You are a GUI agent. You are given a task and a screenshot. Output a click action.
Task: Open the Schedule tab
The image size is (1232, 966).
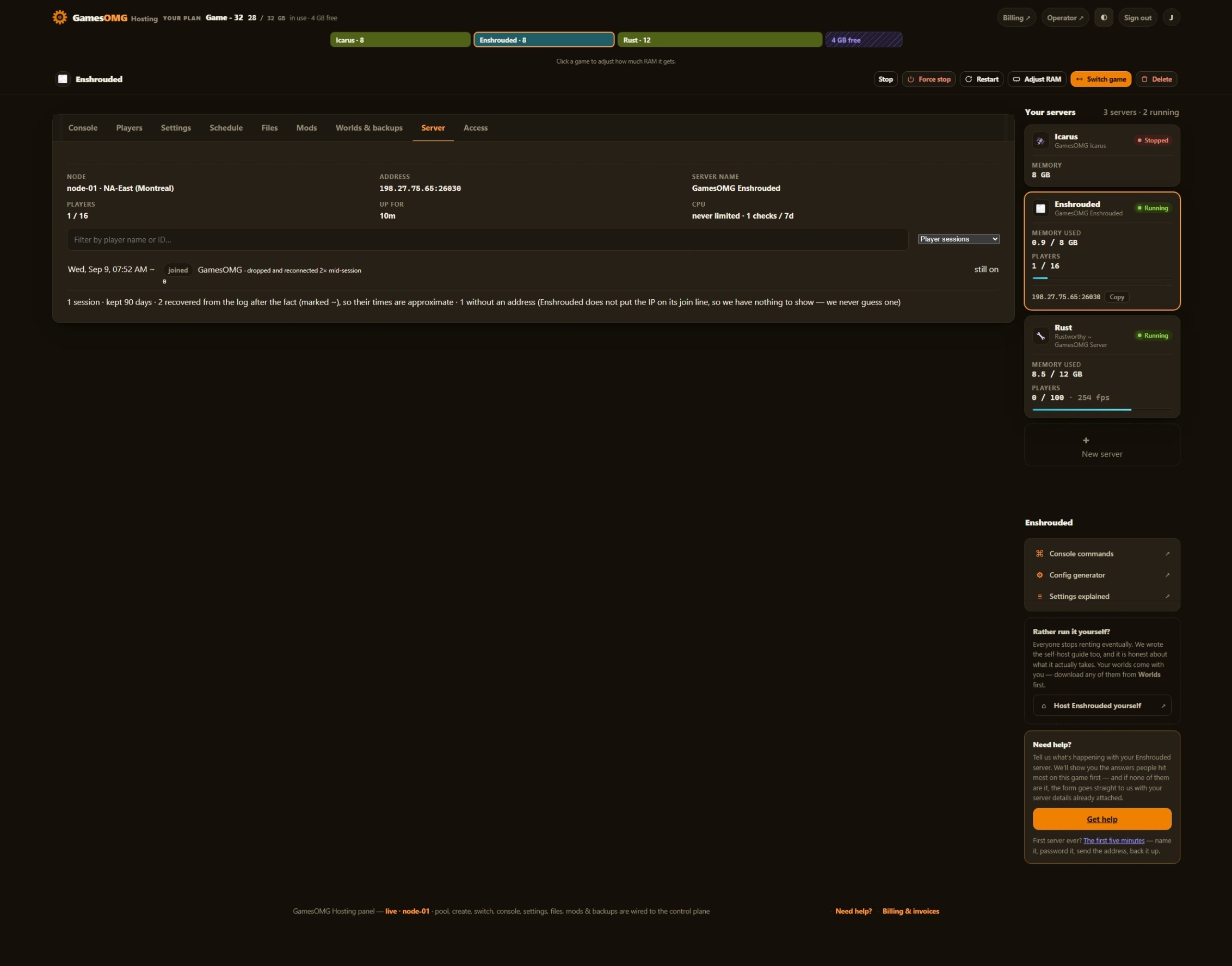pos(226,128)
